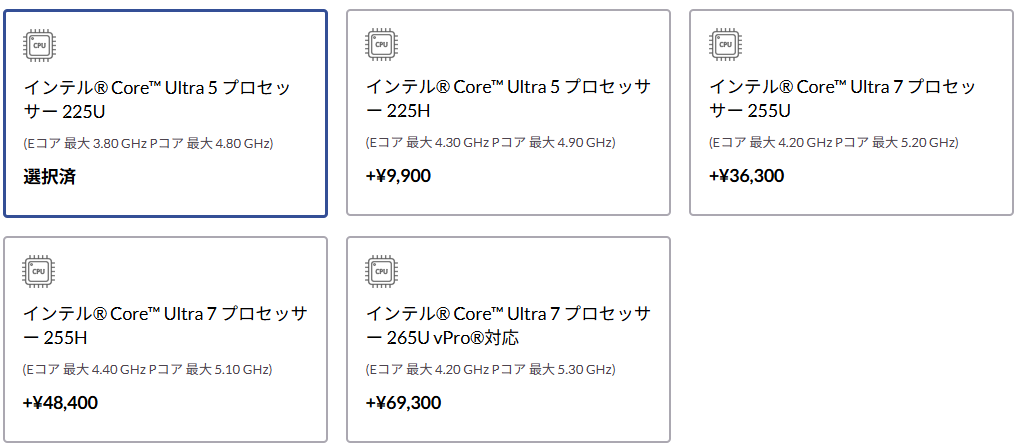This screenshot has height=448, width=1024.
Task: Click the +¥69,300 price label
Action: tap(403, 403)
